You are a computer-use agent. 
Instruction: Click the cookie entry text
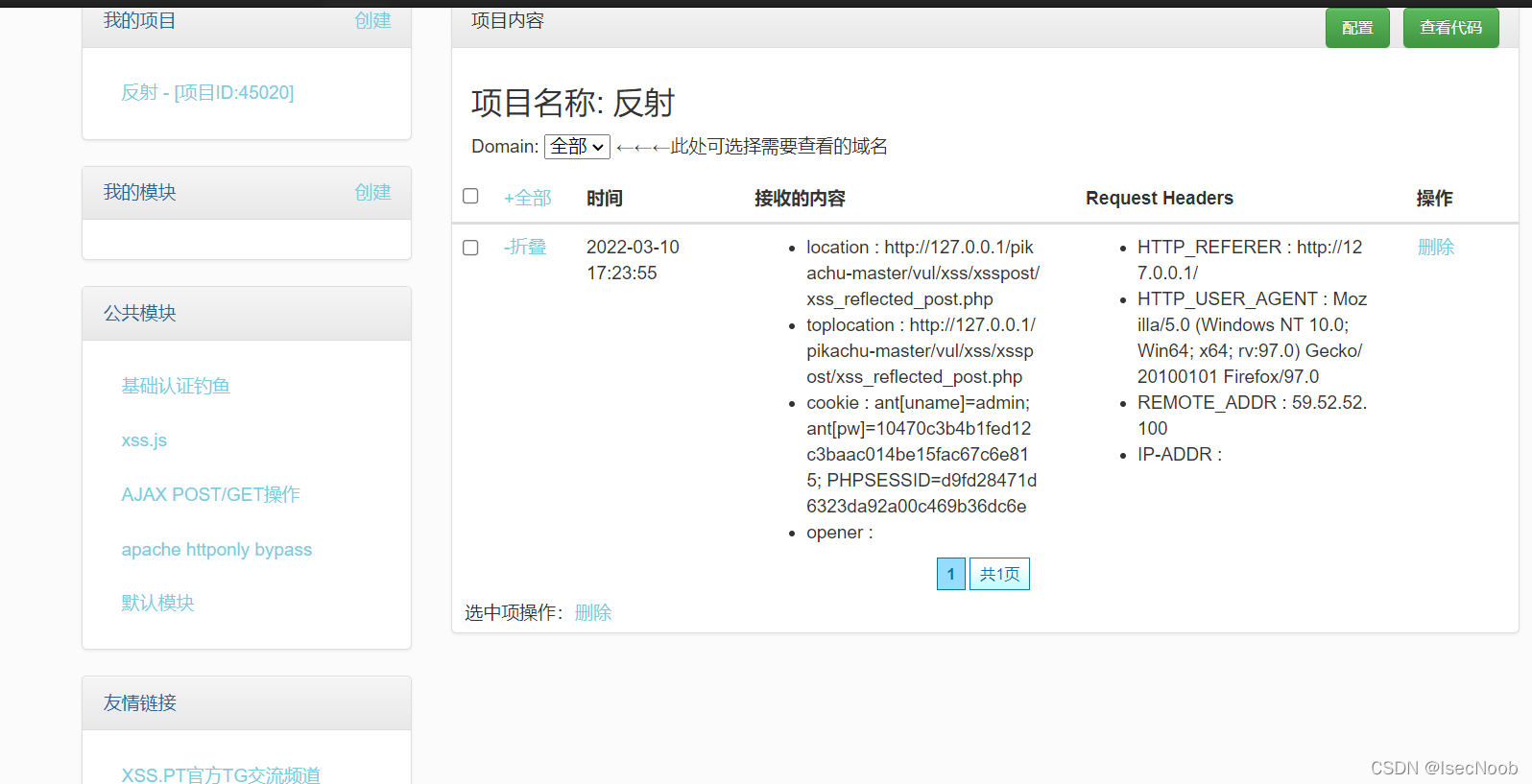point(922,454)
